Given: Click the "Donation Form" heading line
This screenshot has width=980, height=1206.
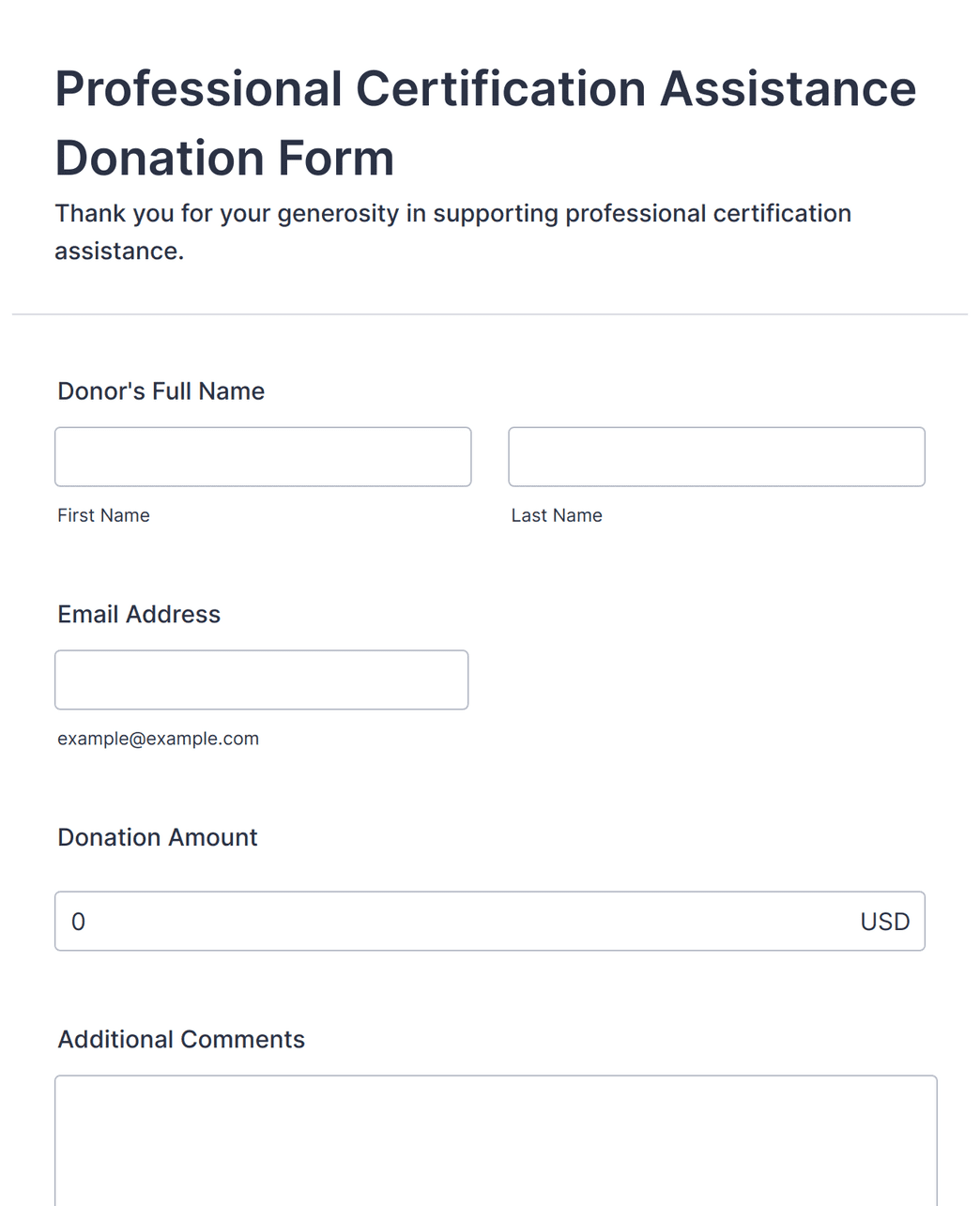Looking at the screenshot, I should pyautogui.click(x=224, y=158).
